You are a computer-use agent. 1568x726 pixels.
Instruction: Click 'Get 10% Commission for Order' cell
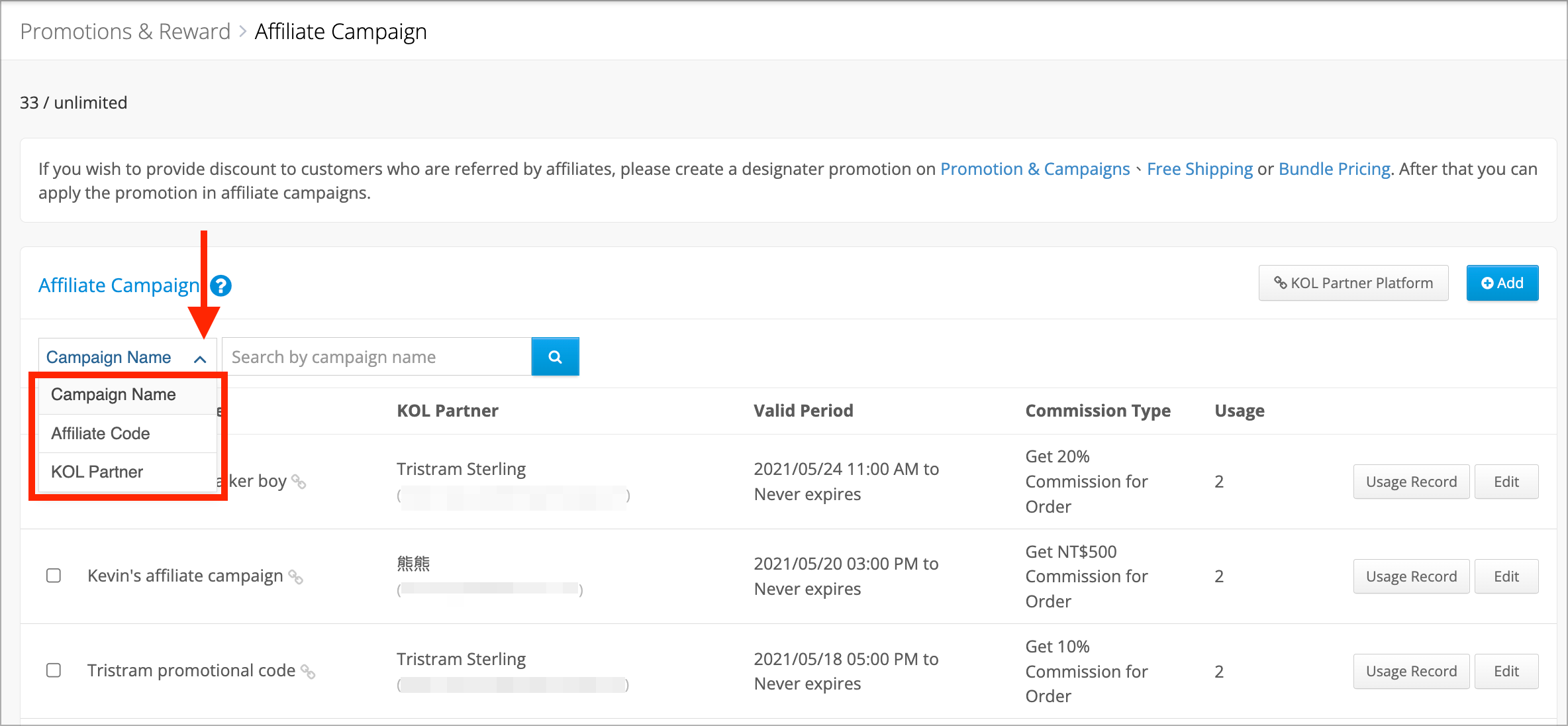pos(1087,671)
